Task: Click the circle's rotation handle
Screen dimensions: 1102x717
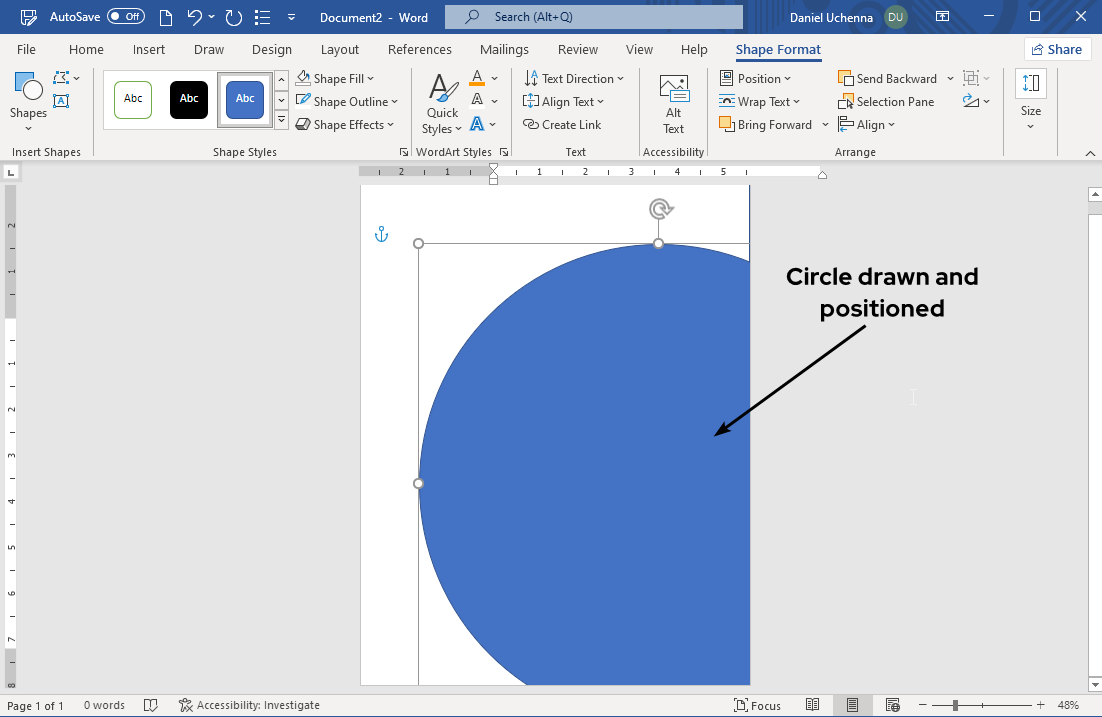Action: point(659,209)
